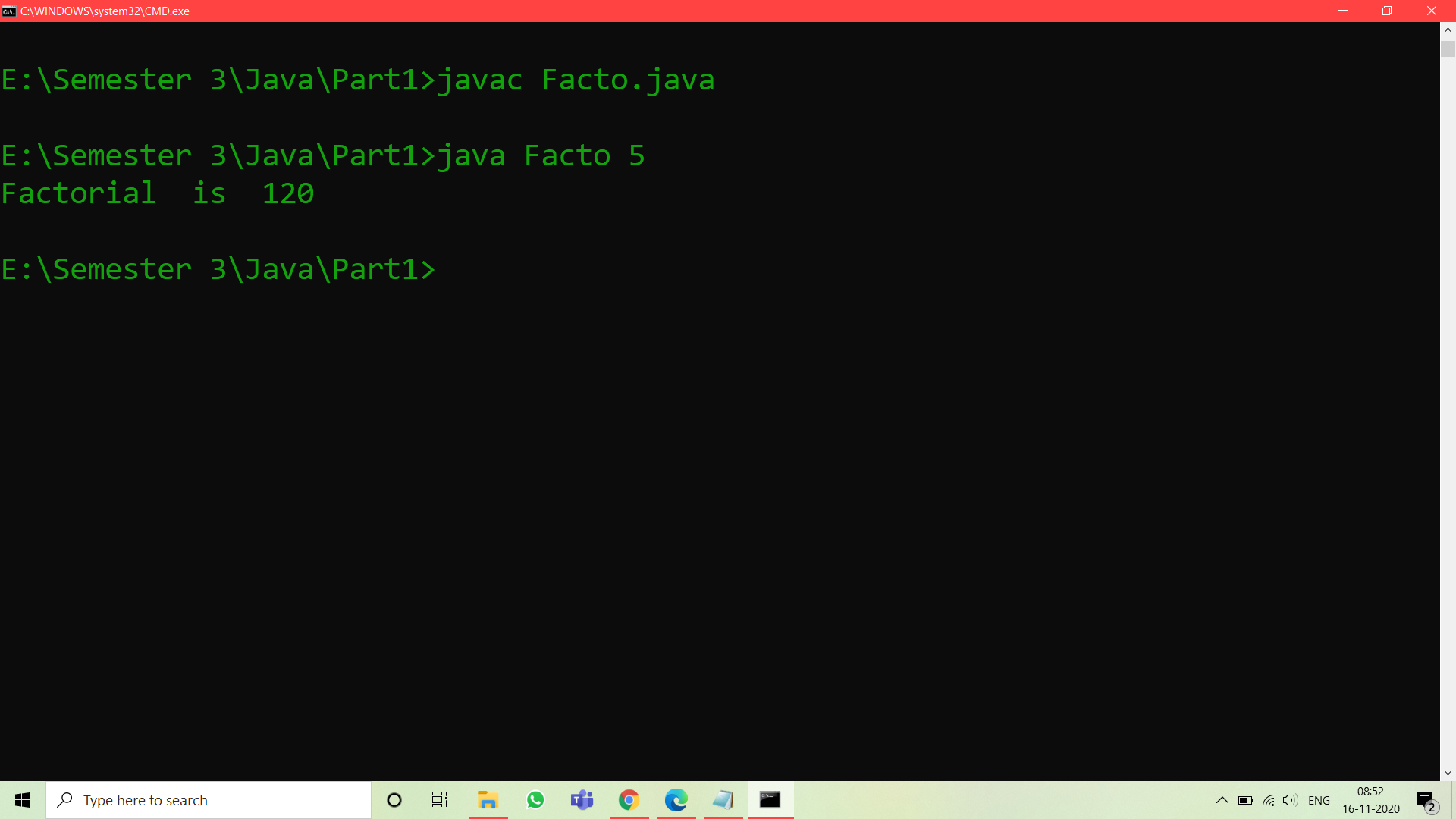Switch to Google Chrome on the taskbar
Screen dimensions: 1456x819
click(x=629, y=800)
